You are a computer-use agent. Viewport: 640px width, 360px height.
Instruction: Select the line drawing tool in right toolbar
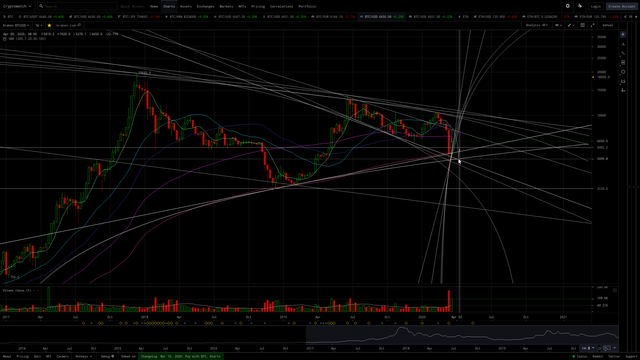pyautogui.click(x=623, y=53)
